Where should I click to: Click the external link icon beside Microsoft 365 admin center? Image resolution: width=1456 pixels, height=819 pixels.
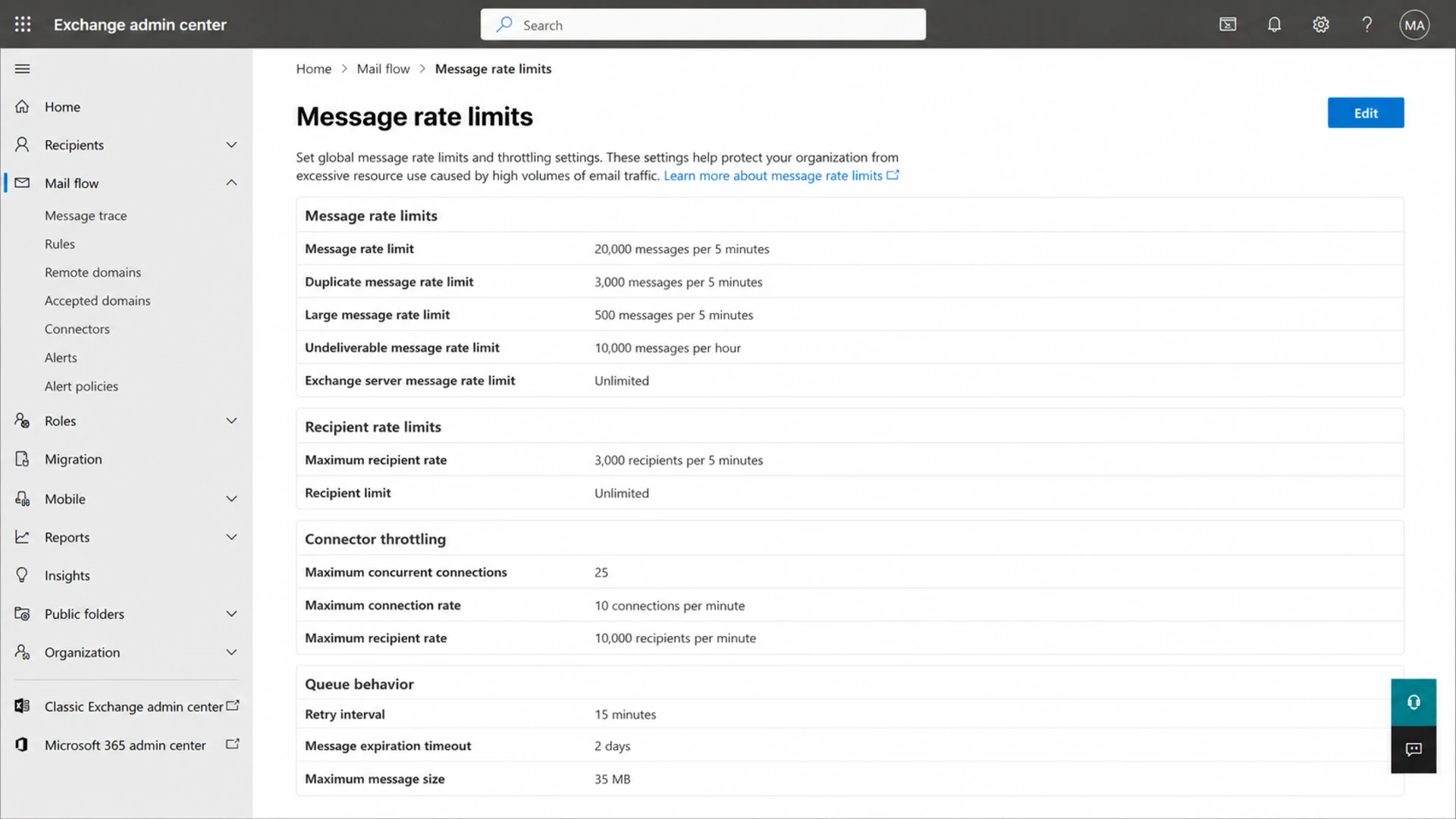(x=233, y=744)
